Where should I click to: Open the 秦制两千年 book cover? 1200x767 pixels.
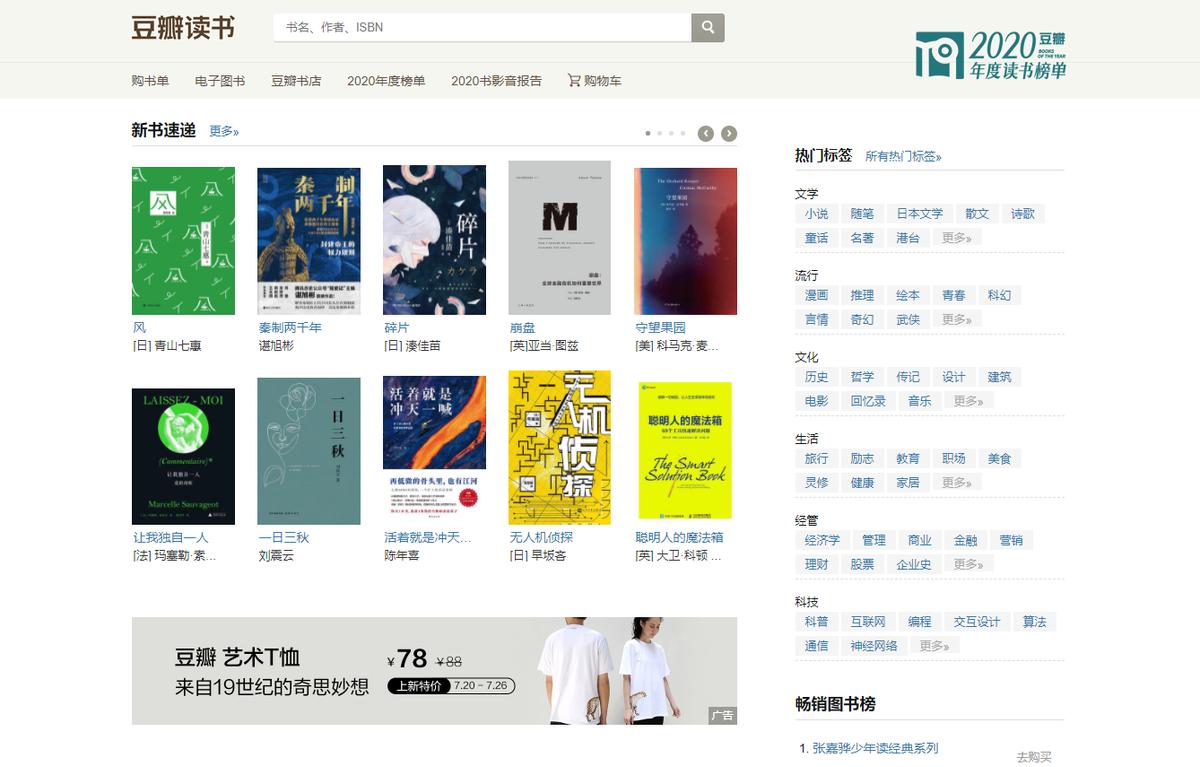(309, 241)
